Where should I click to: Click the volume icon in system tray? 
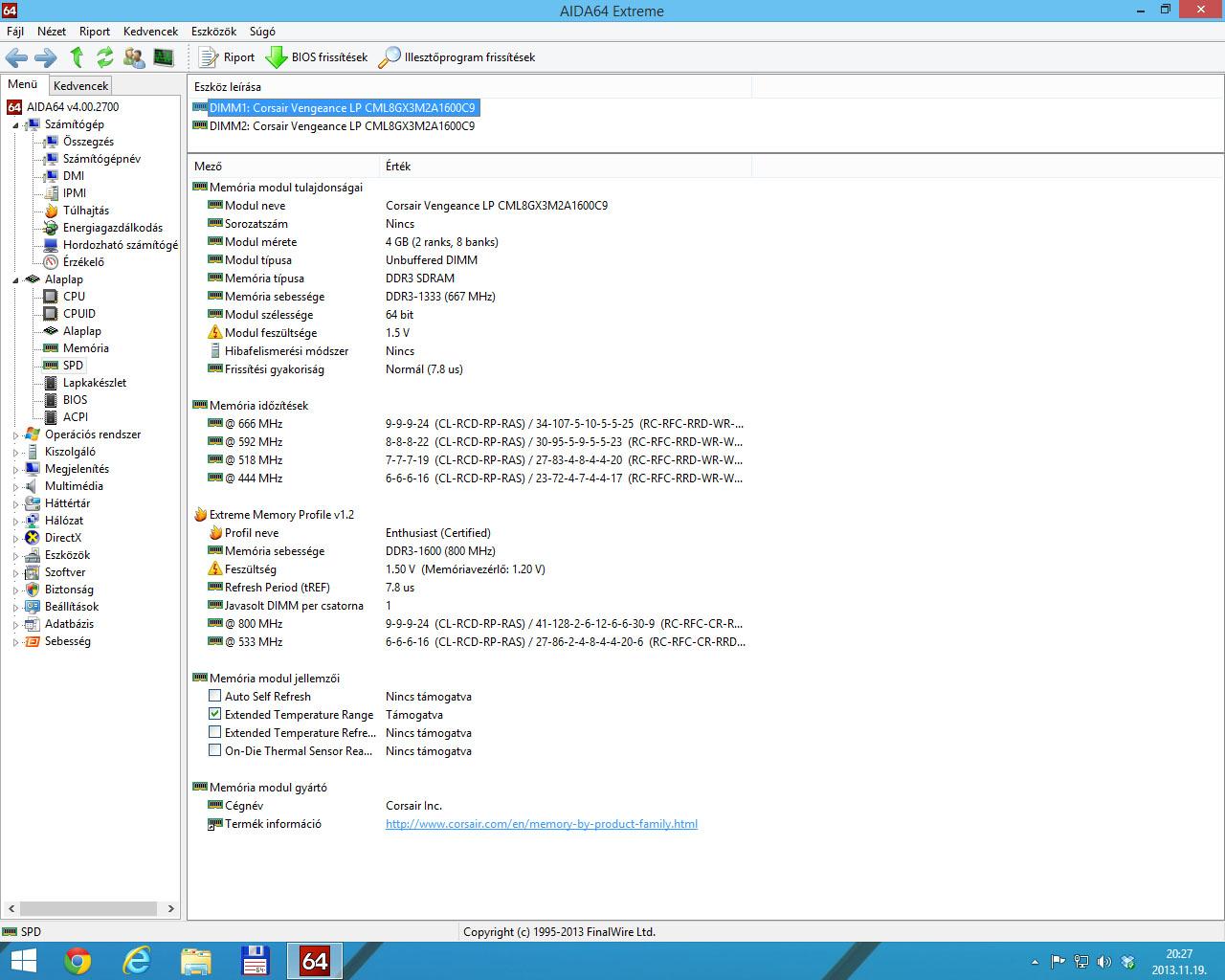tap(1103, 962)
